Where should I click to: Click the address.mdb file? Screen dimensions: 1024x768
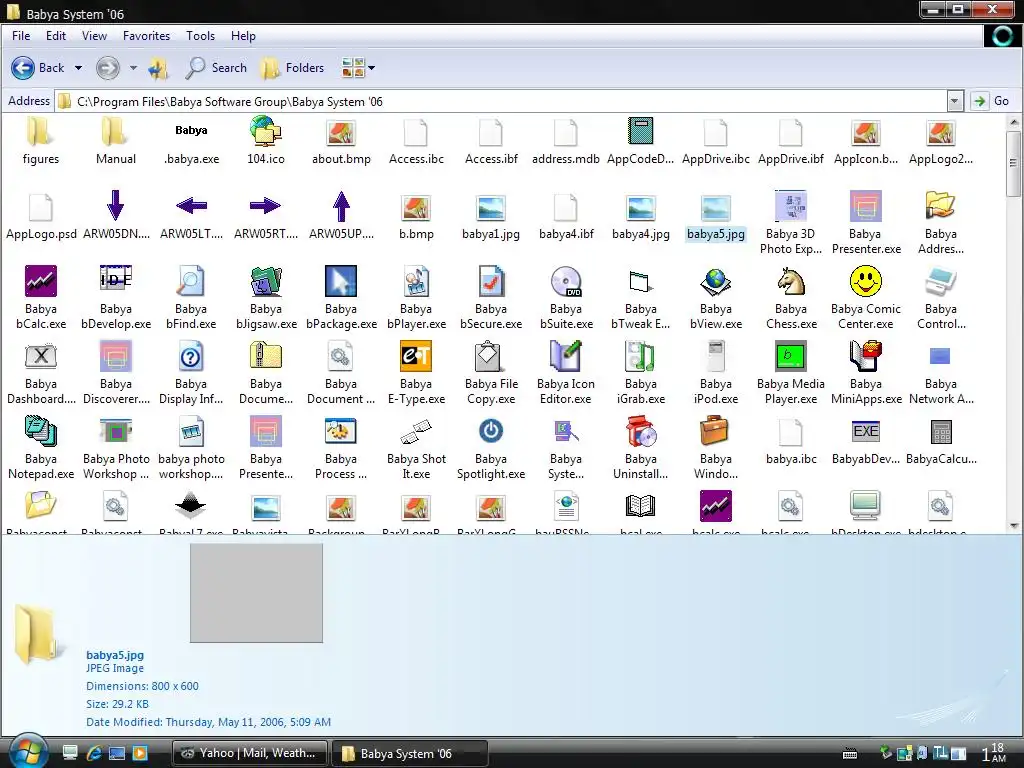tap(566, 133)
